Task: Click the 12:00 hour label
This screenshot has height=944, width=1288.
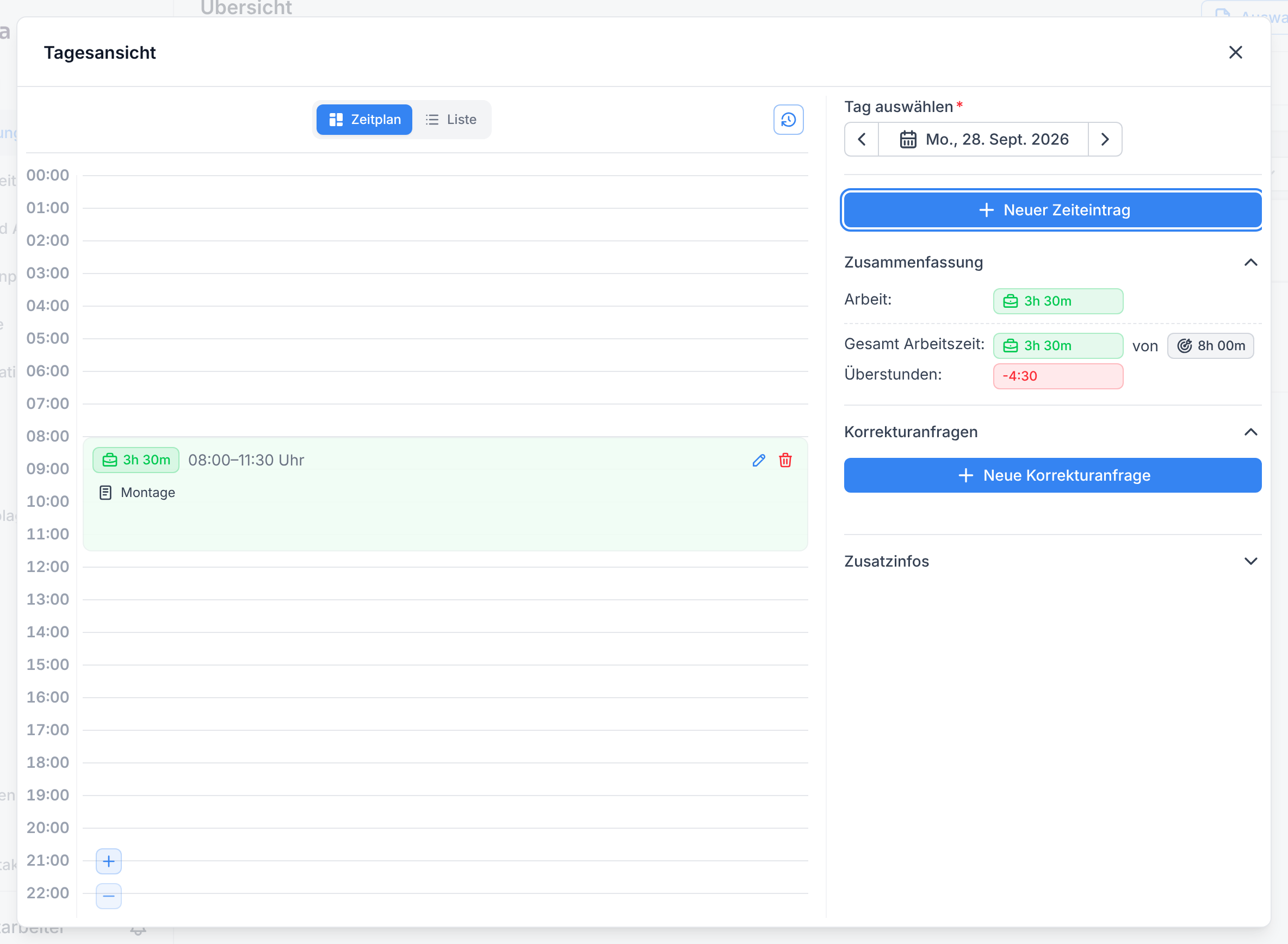Action: pyautogui.click(x=47, y=567)
